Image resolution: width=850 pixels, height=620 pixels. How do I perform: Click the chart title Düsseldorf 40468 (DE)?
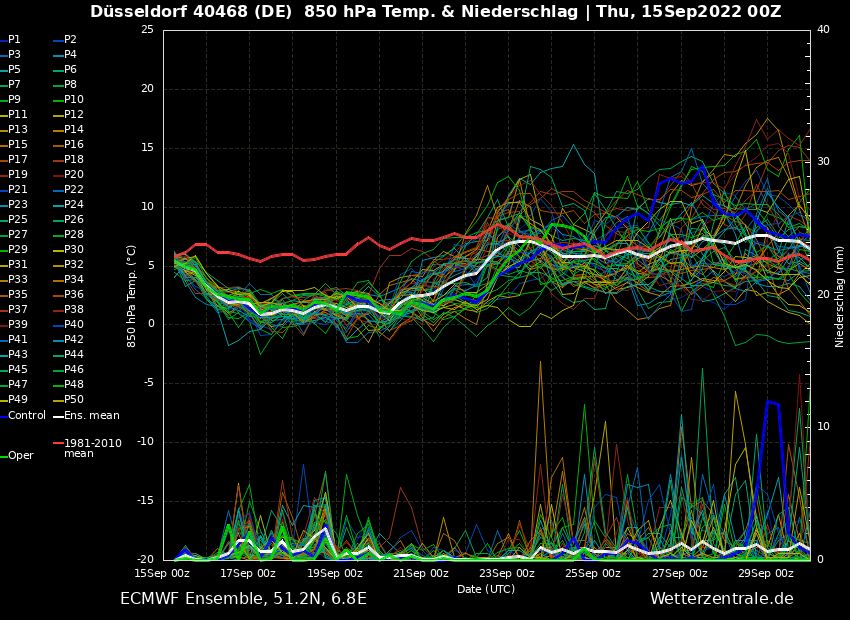point(211,12)
